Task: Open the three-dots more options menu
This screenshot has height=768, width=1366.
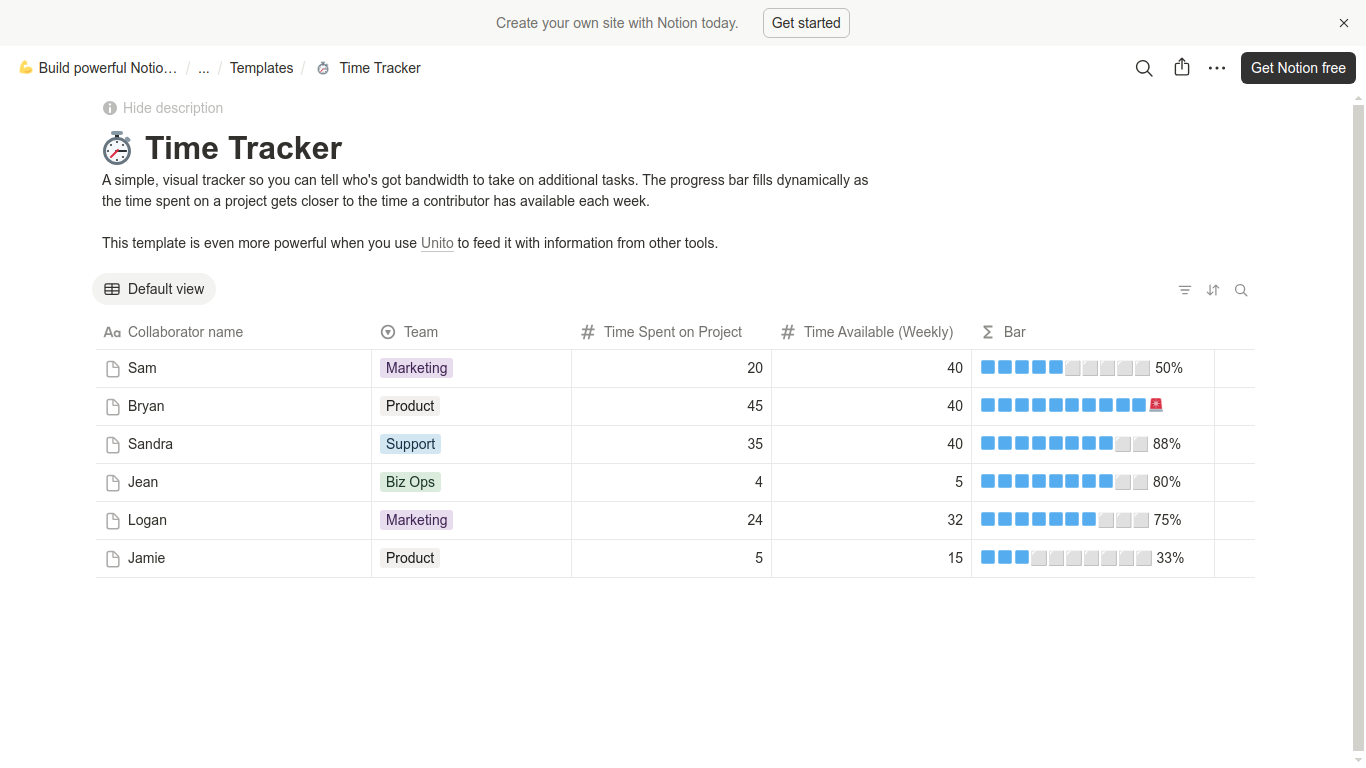Action: pos(1217,68)
